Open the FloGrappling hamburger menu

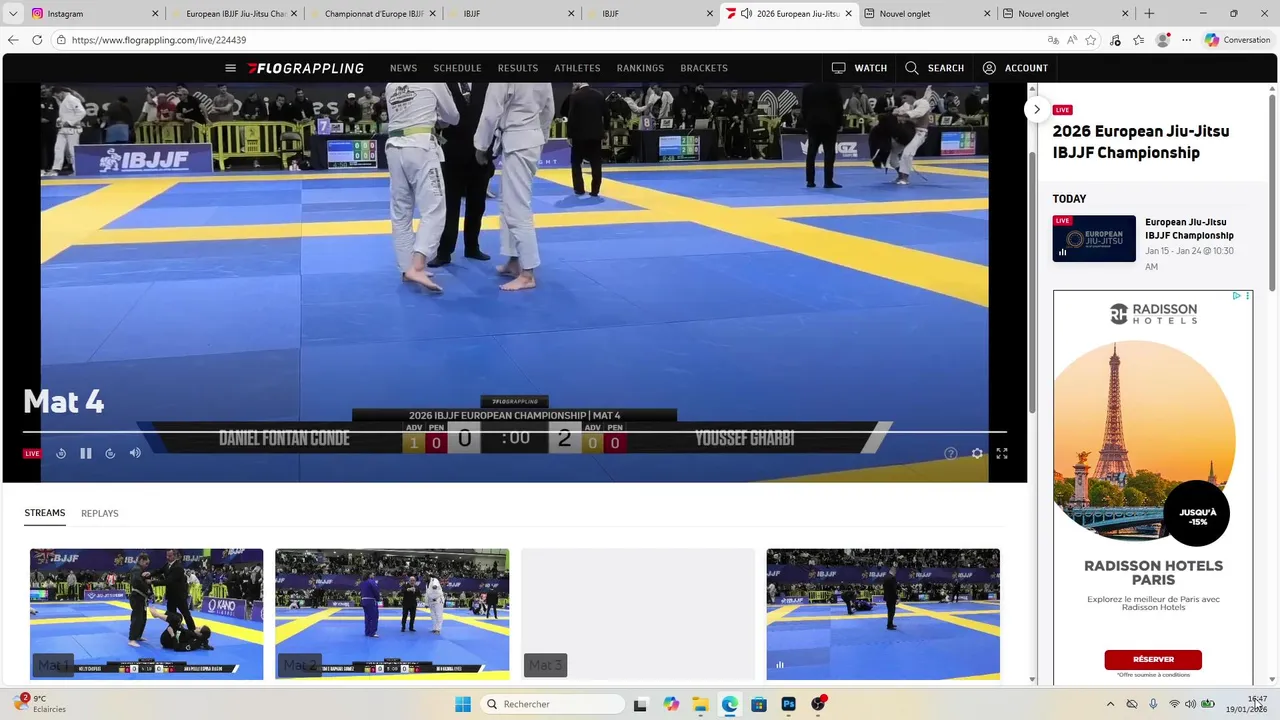point(230,68)
